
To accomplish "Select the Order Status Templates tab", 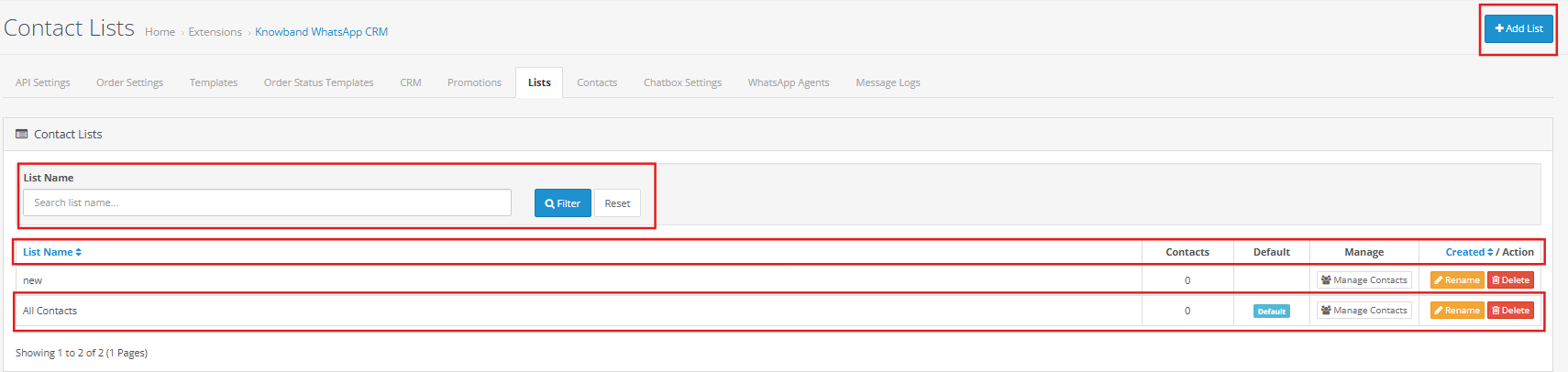I will tap(318, 82).
